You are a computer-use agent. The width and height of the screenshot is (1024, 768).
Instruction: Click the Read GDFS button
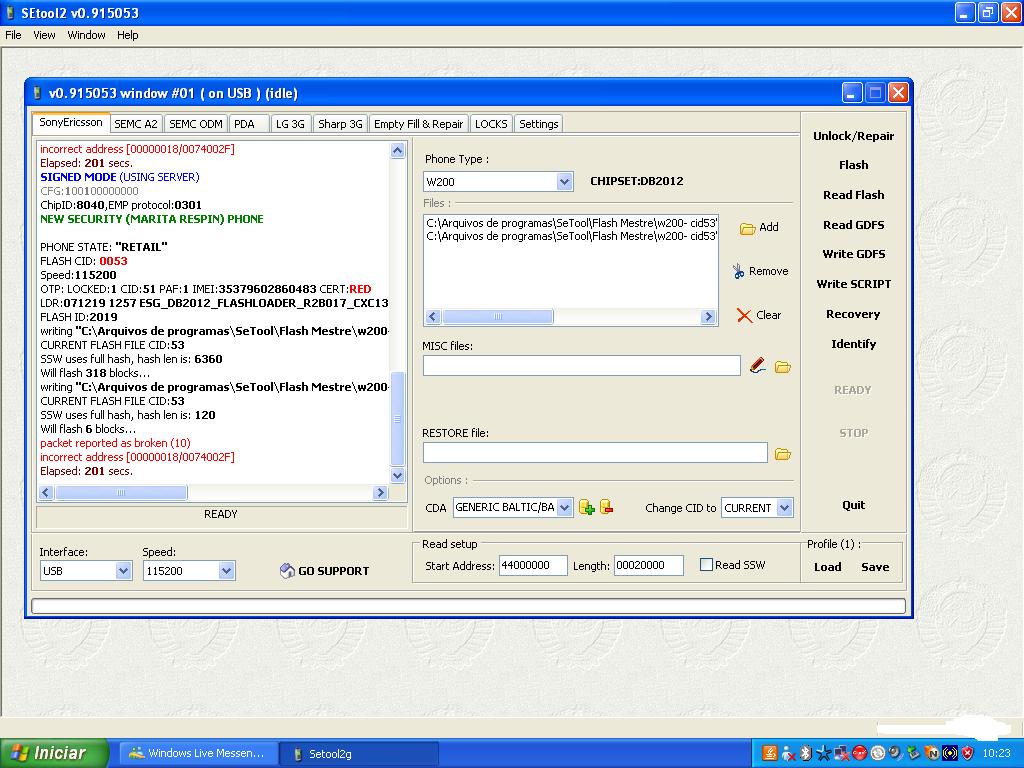coord(854,225)
